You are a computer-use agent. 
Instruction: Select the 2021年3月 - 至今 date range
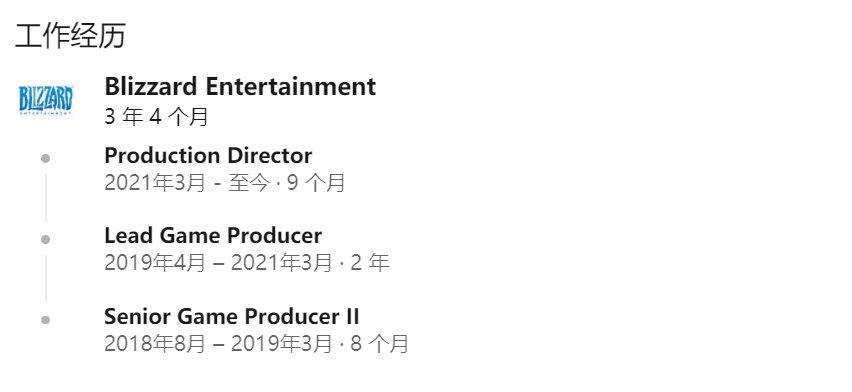tap(187, 183)
